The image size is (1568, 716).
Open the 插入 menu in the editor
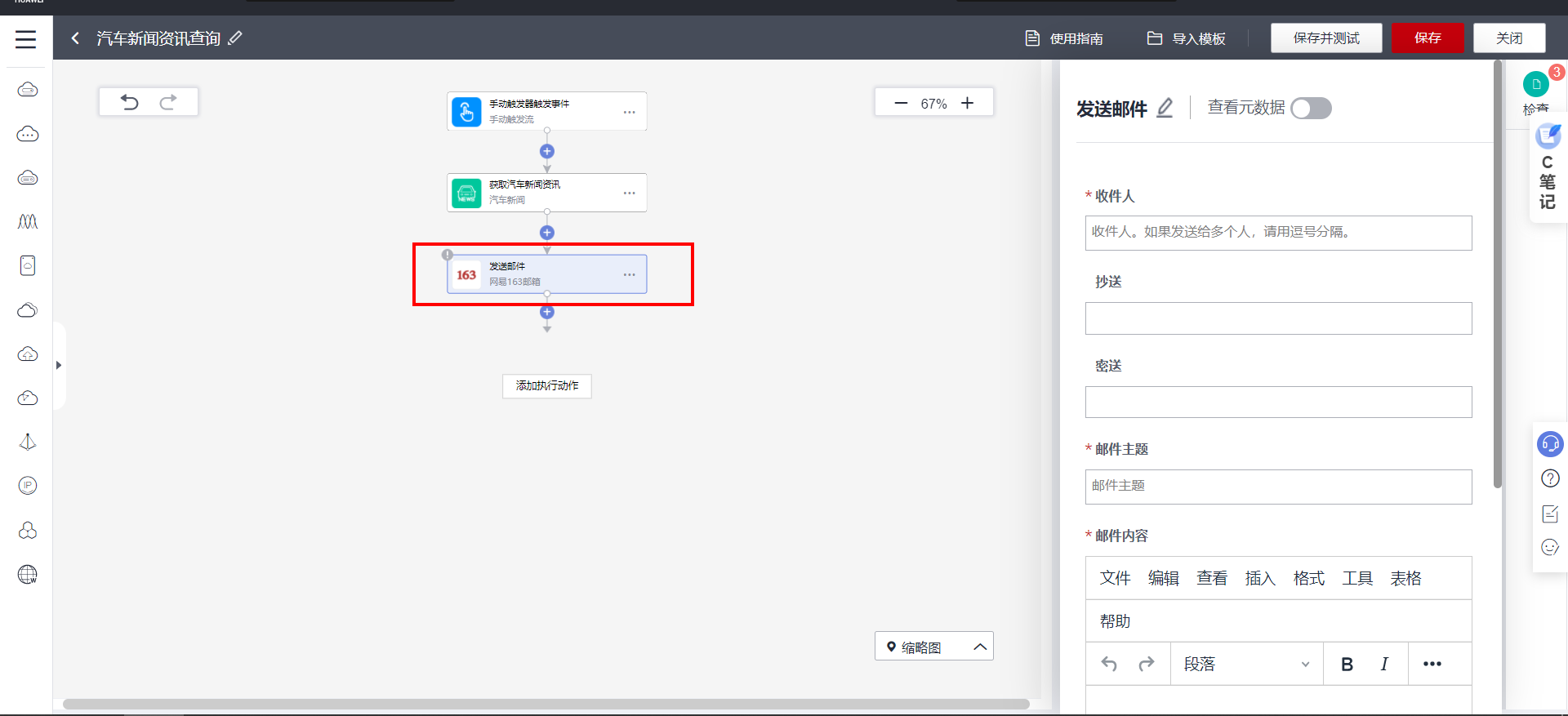[x=1260, y=578]
